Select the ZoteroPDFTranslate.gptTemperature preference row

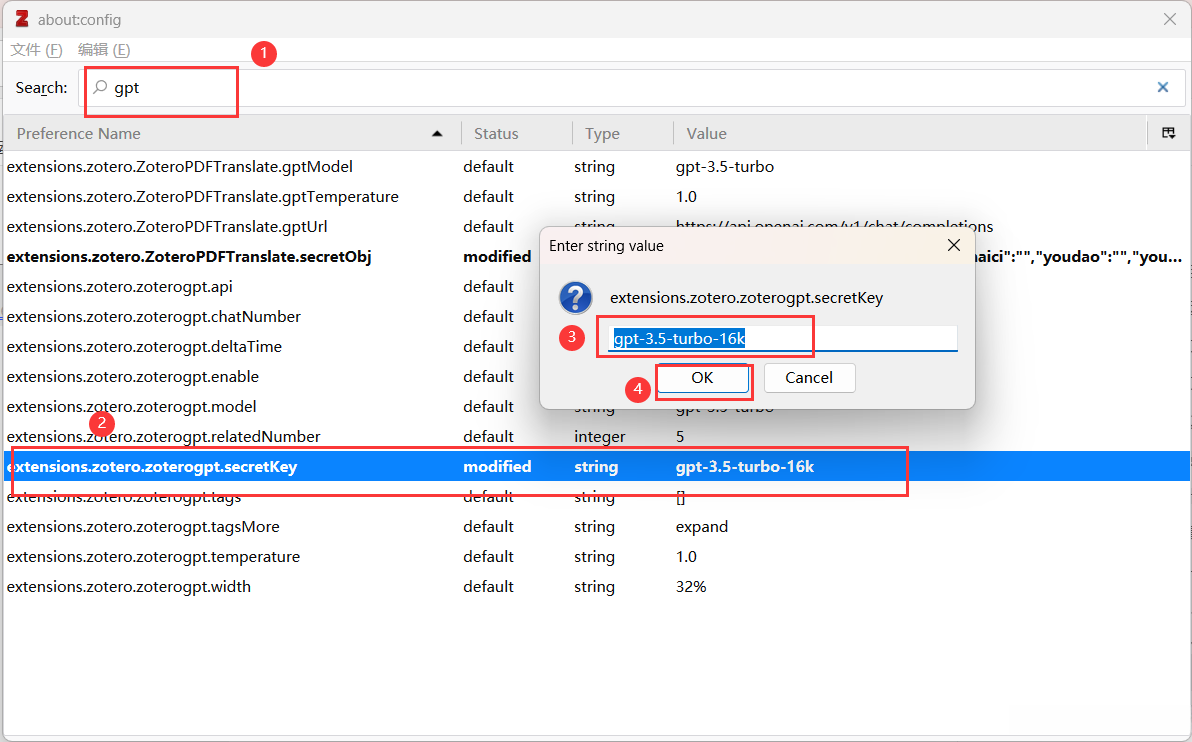pos(596,197)
